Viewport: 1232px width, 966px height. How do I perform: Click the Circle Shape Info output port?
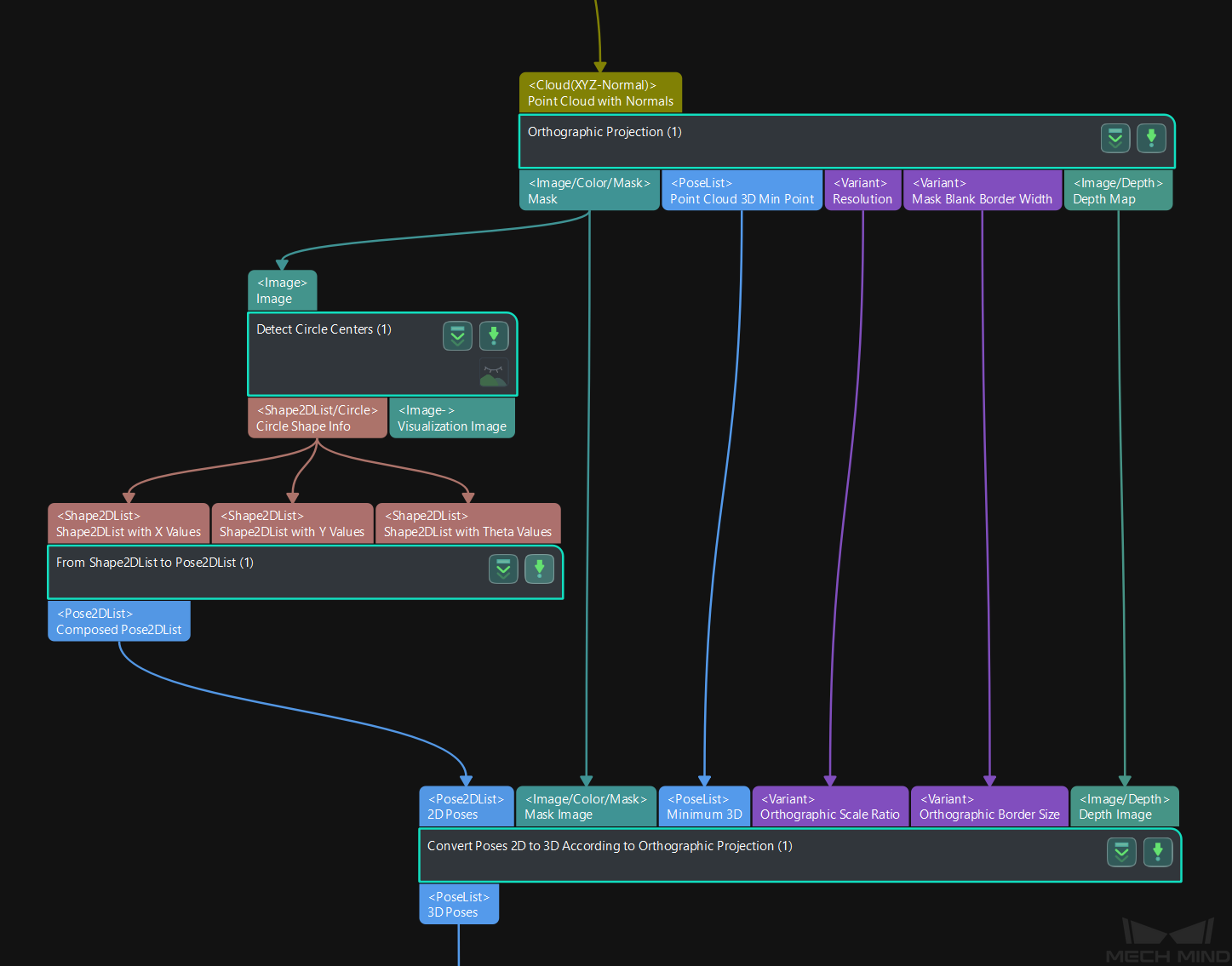point(317,418)
